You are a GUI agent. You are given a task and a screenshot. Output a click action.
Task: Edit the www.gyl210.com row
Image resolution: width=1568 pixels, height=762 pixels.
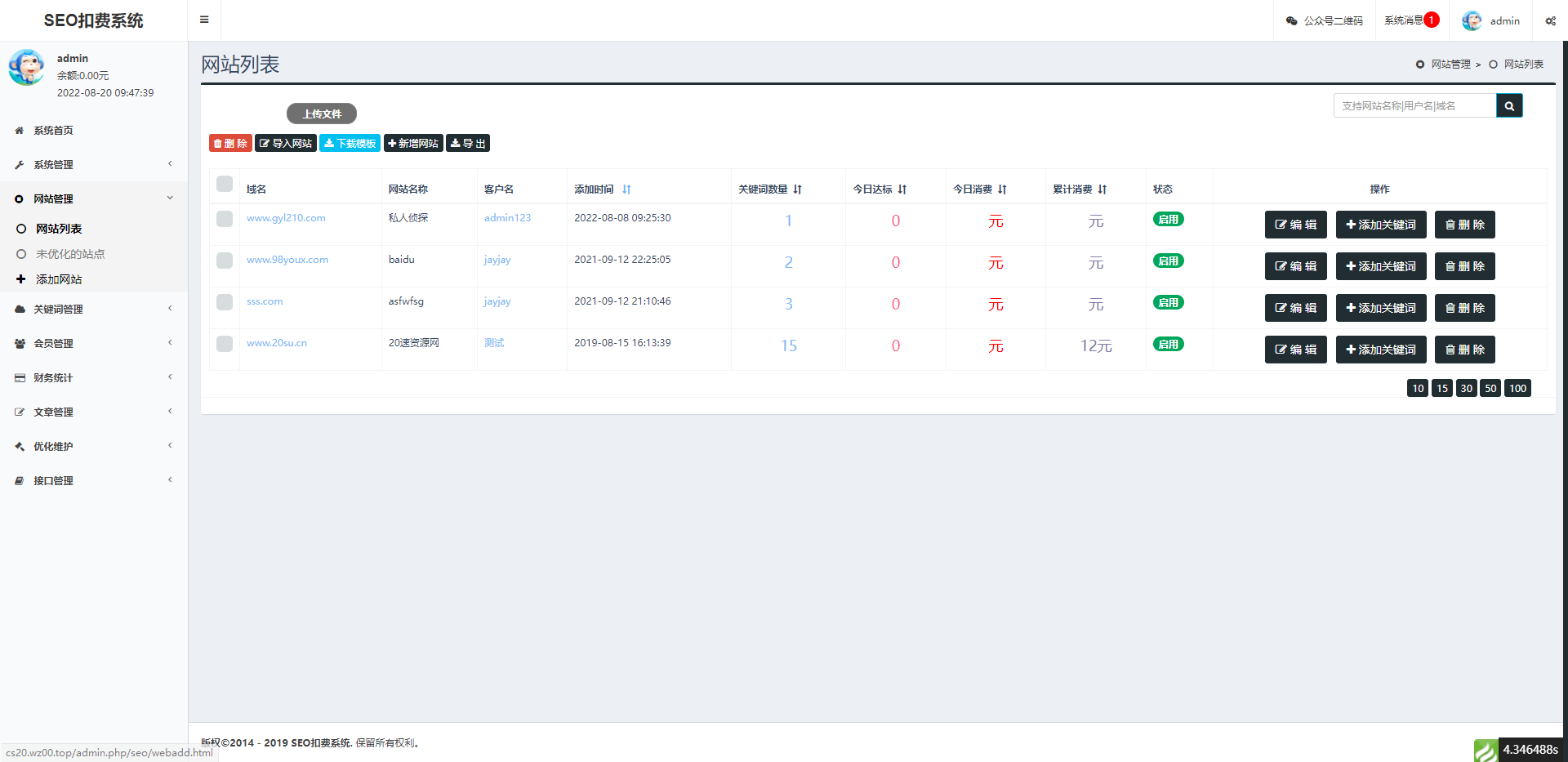[1296, 225]
